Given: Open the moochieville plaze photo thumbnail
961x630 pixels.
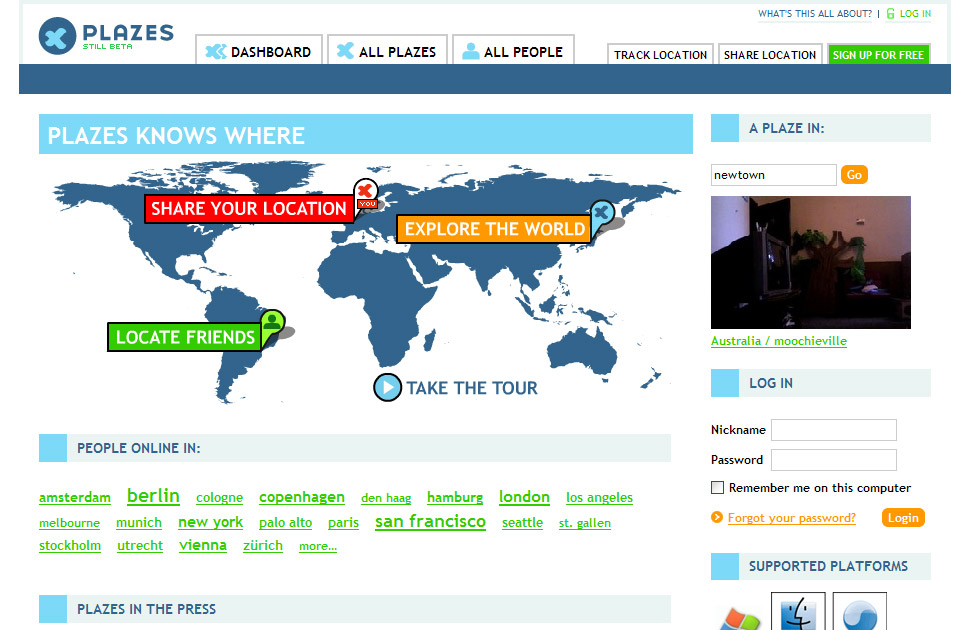Looking at the screenshot, I should [810, 262].
